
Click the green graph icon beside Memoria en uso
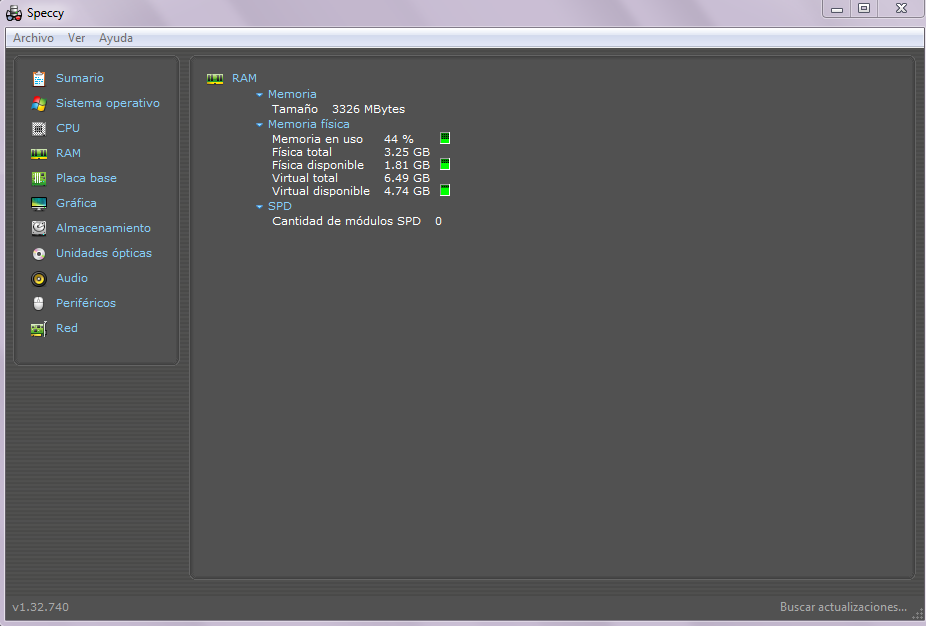[445, 138]
